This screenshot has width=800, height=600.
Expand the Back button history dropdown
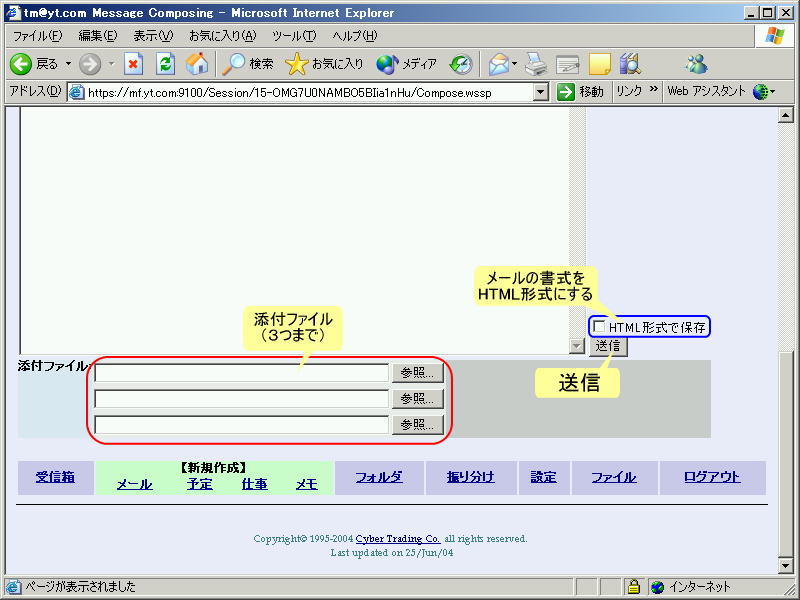(x=68, y=64)
